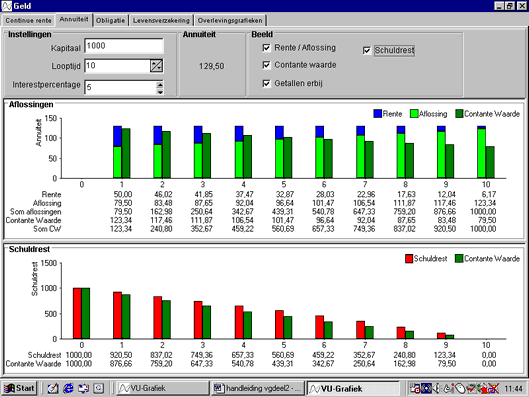529x397 pixels.
Task: Open the Levensverzekering tab
Action: [161, 21]
